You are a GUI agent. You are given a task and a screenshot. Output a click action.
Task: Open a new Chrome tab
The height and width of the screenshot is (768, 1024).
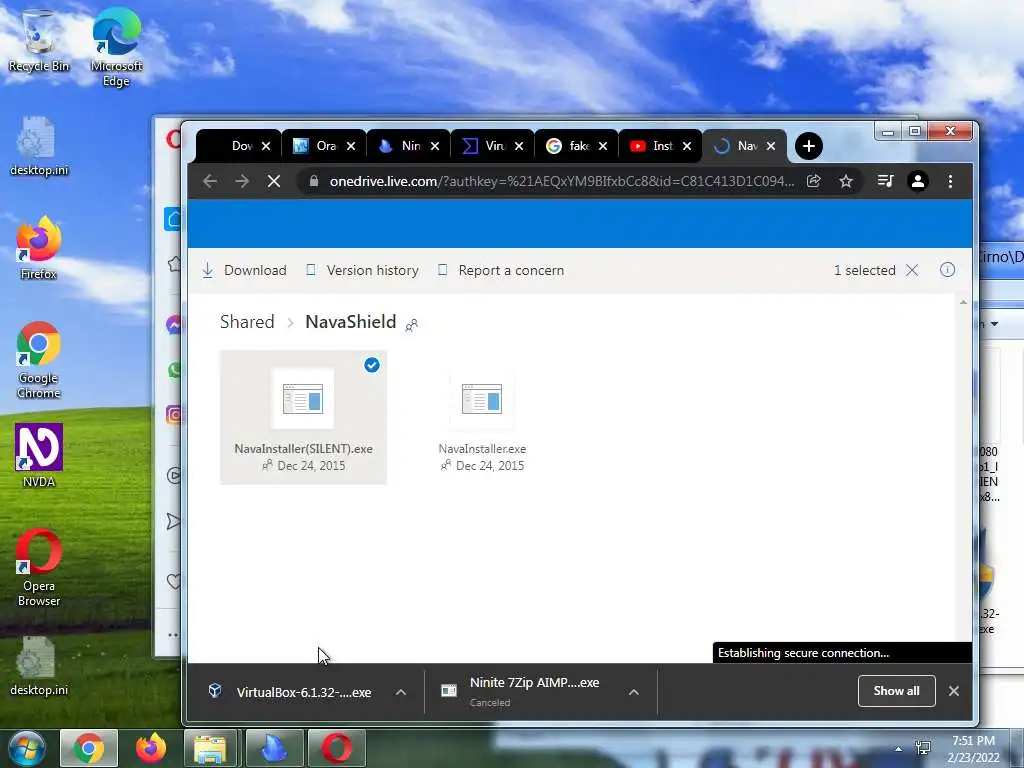point(808,146)
